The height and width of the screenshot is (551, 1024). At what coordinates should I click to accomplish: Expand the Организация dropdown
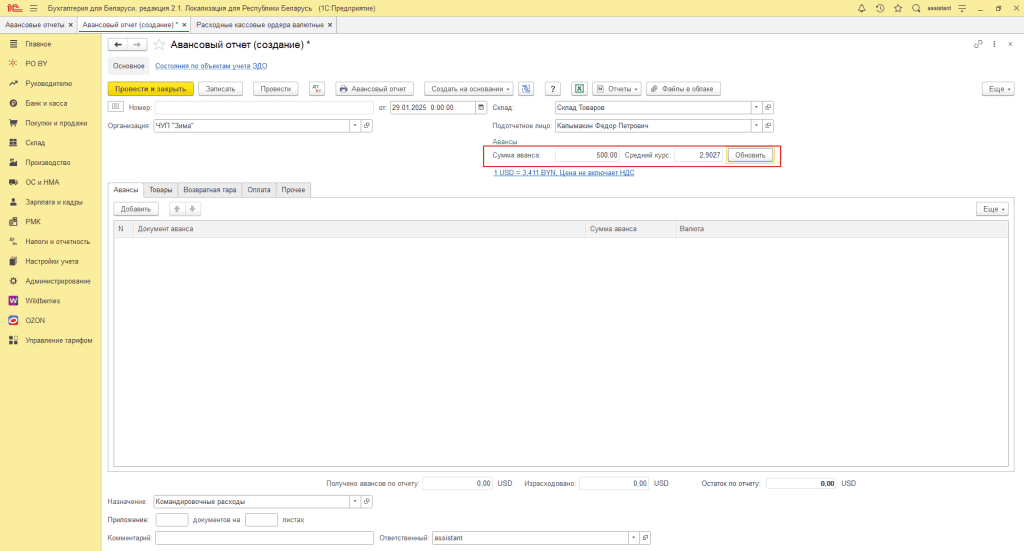click(x=355, y=126)
